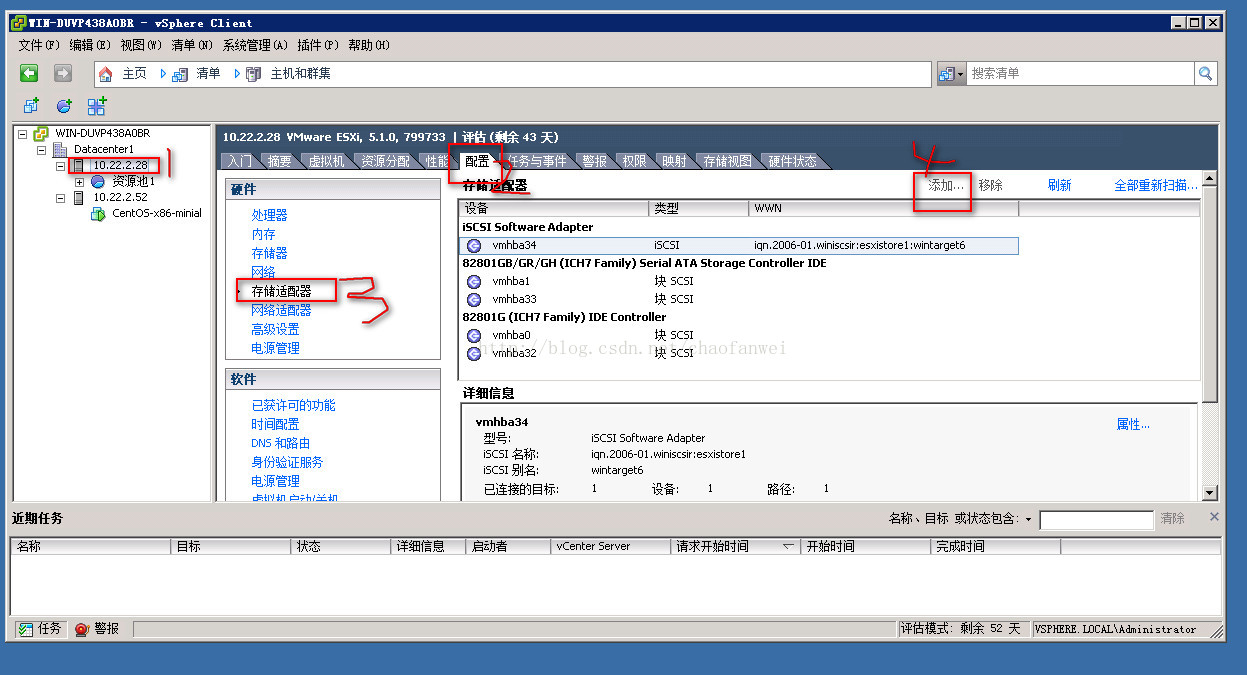The width and height of the screenshot is (1247, 675).
Task: Select the 网络适配器 network adapters link
Action: pyautogui.click(x=281, y=310)
